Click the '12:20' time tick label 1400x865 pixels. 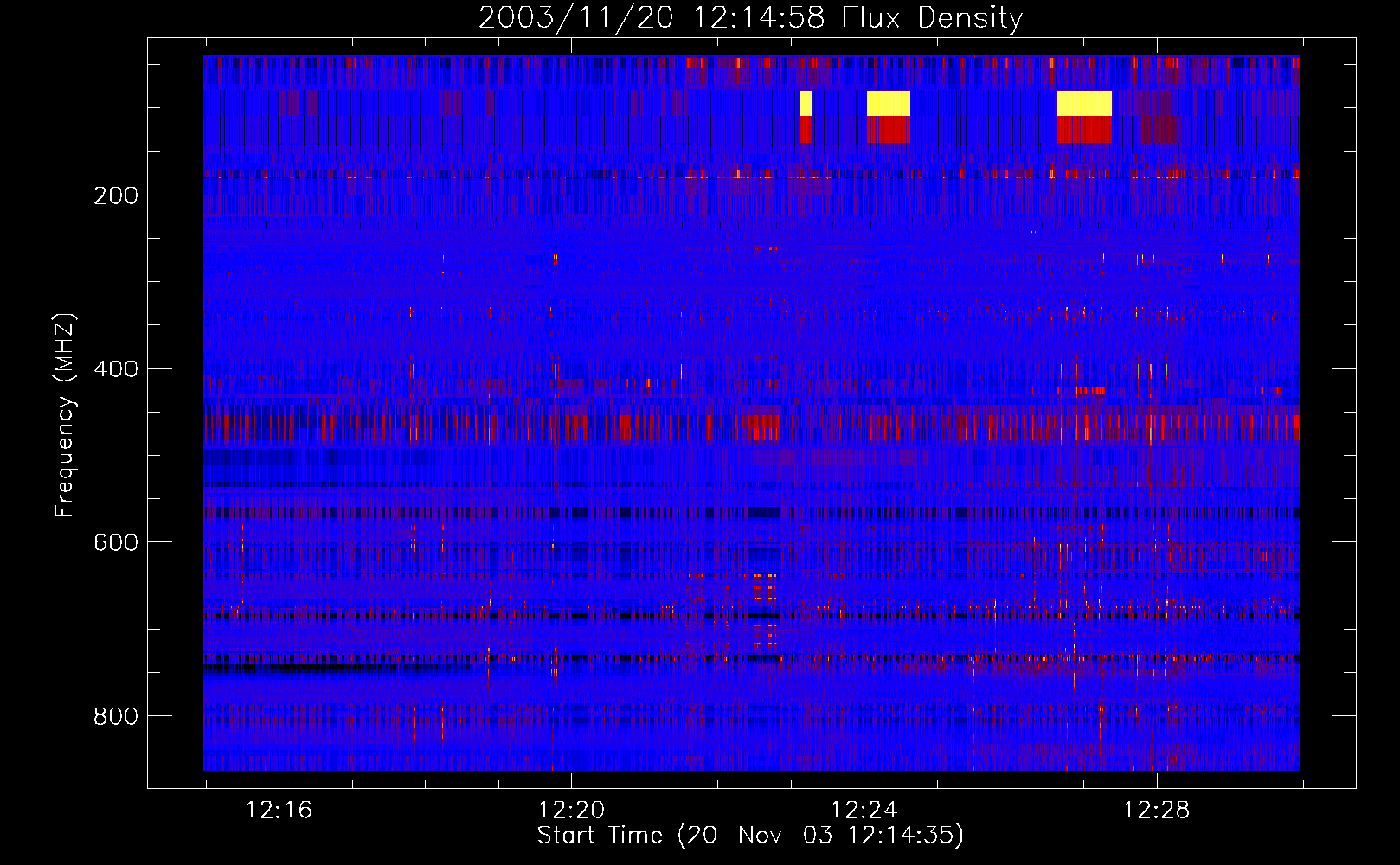pos(571,811)
